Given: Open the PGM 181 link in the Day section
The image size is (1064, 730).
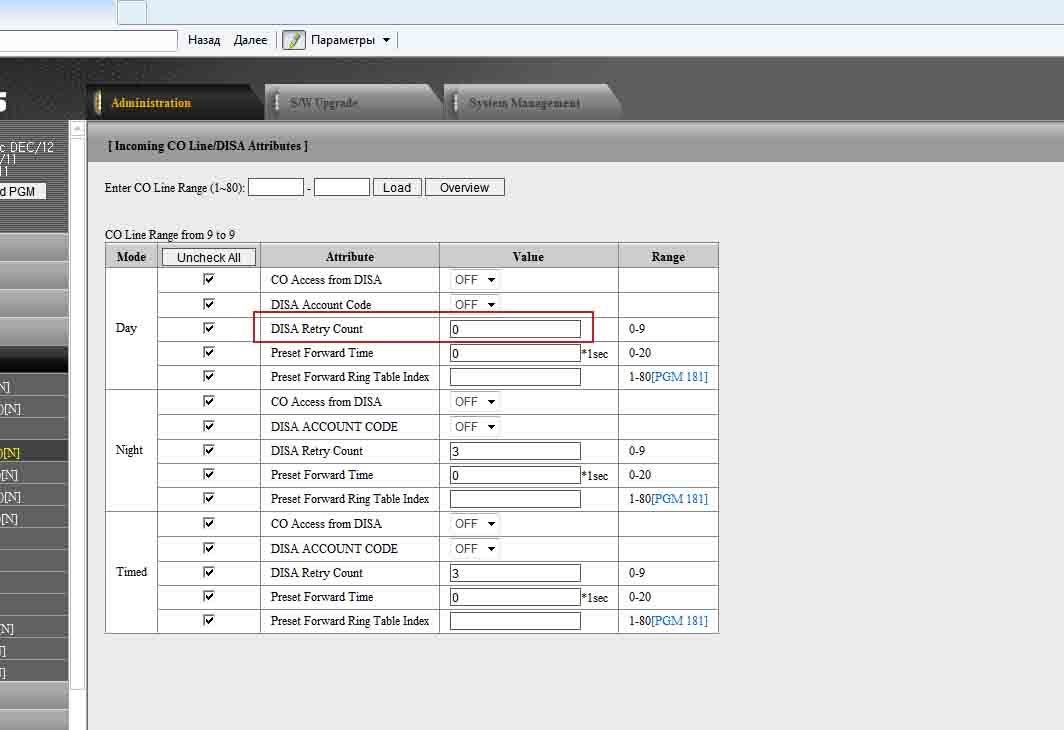Looking at the screenshot, I should [x=679, y=377].
